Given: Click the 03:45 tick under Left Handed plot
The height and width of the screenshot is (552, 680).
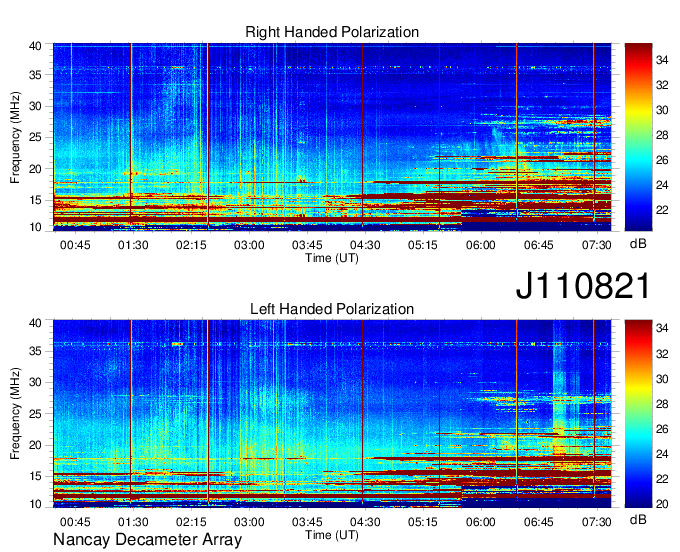Looking at the screenshot, I should (307, 522).
